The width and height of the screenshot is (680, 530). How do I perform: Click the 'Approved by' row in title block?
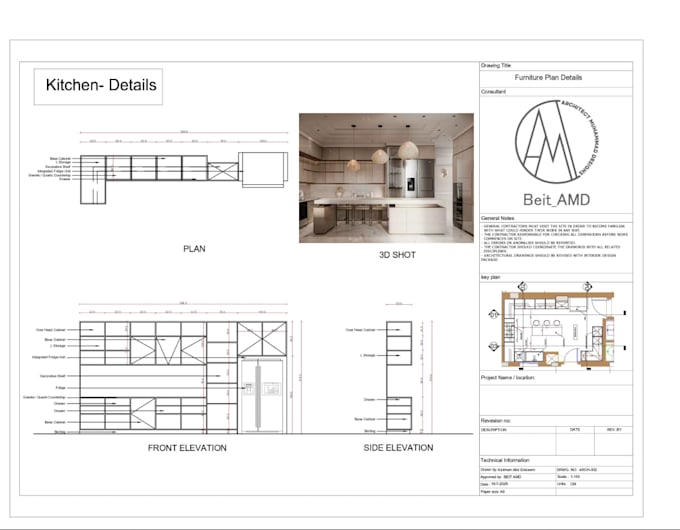click(518, 477)
